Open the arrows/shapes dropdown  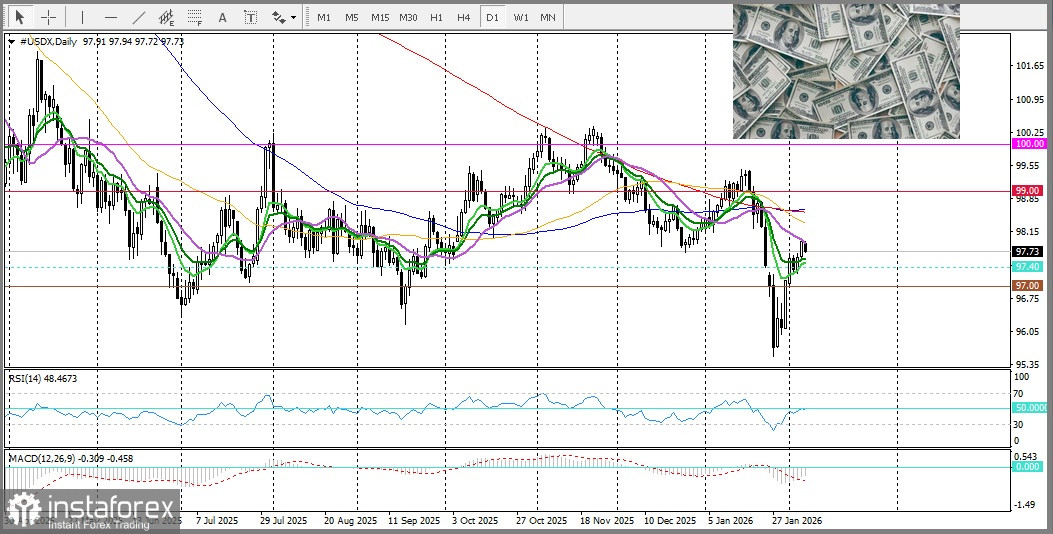(283, 17)
